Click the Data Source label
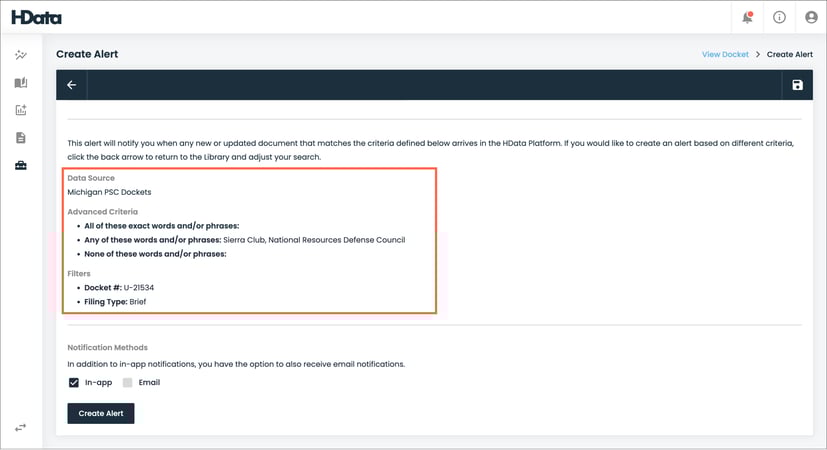 pos(91,178)
